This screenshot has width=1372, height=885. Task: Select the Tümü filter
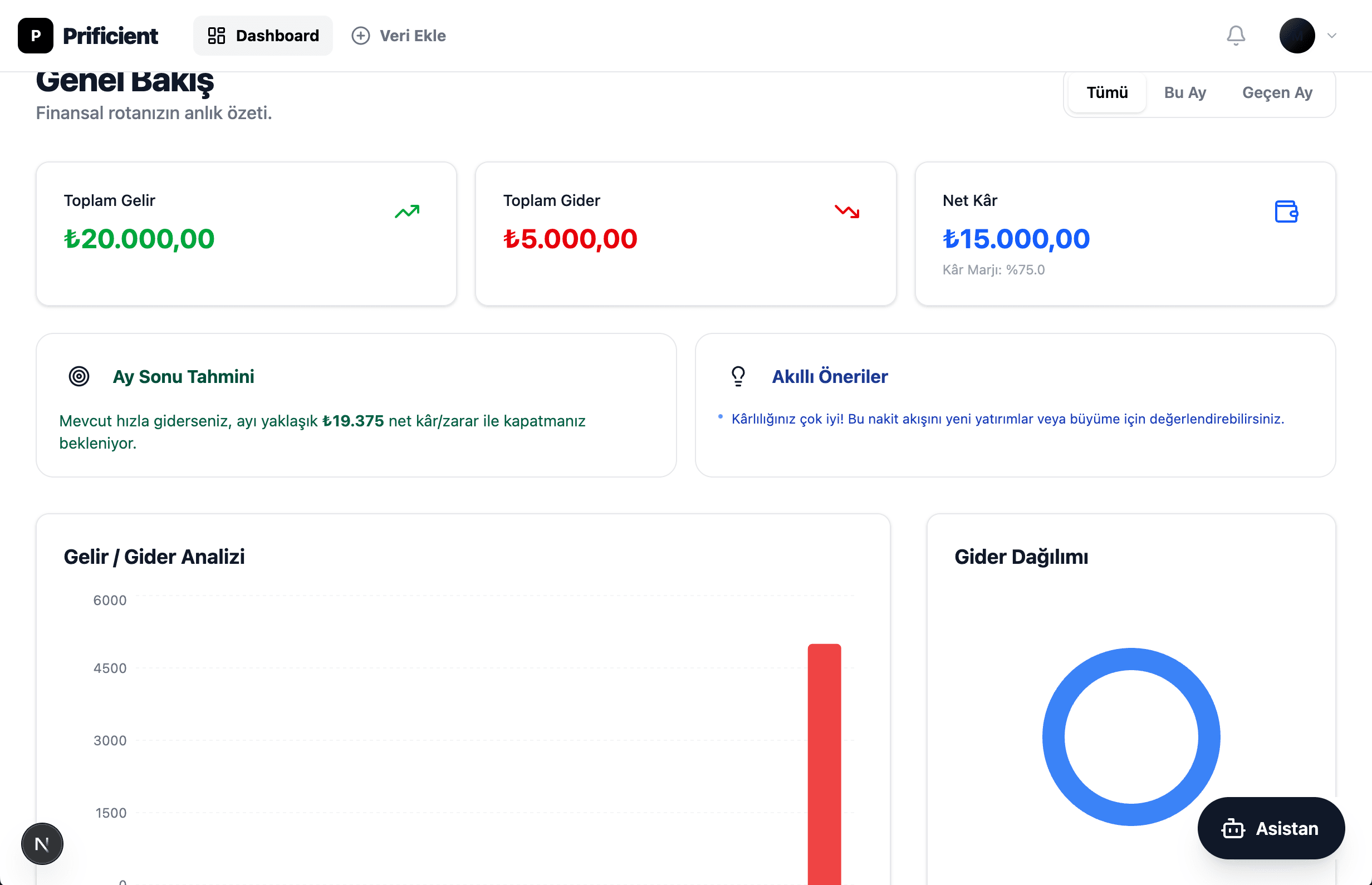point(1106,92)
